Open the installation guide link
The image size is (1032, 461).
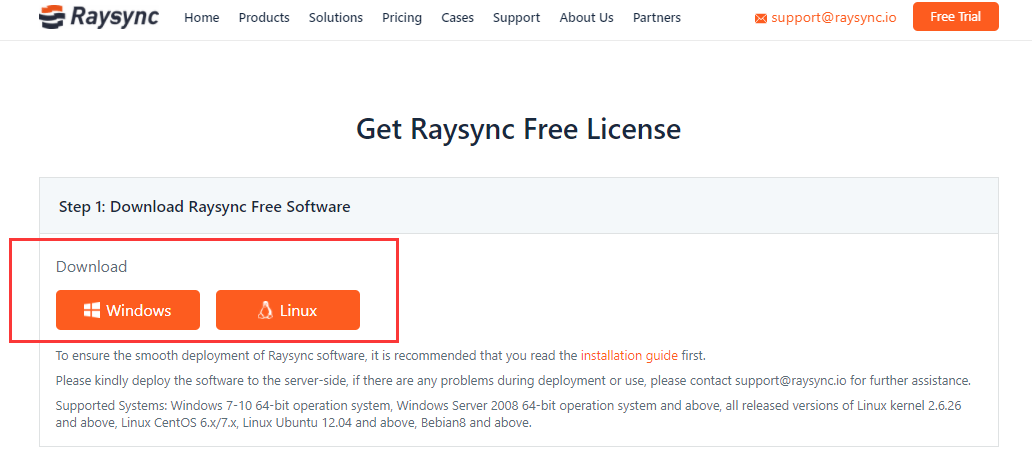point(629,356)
